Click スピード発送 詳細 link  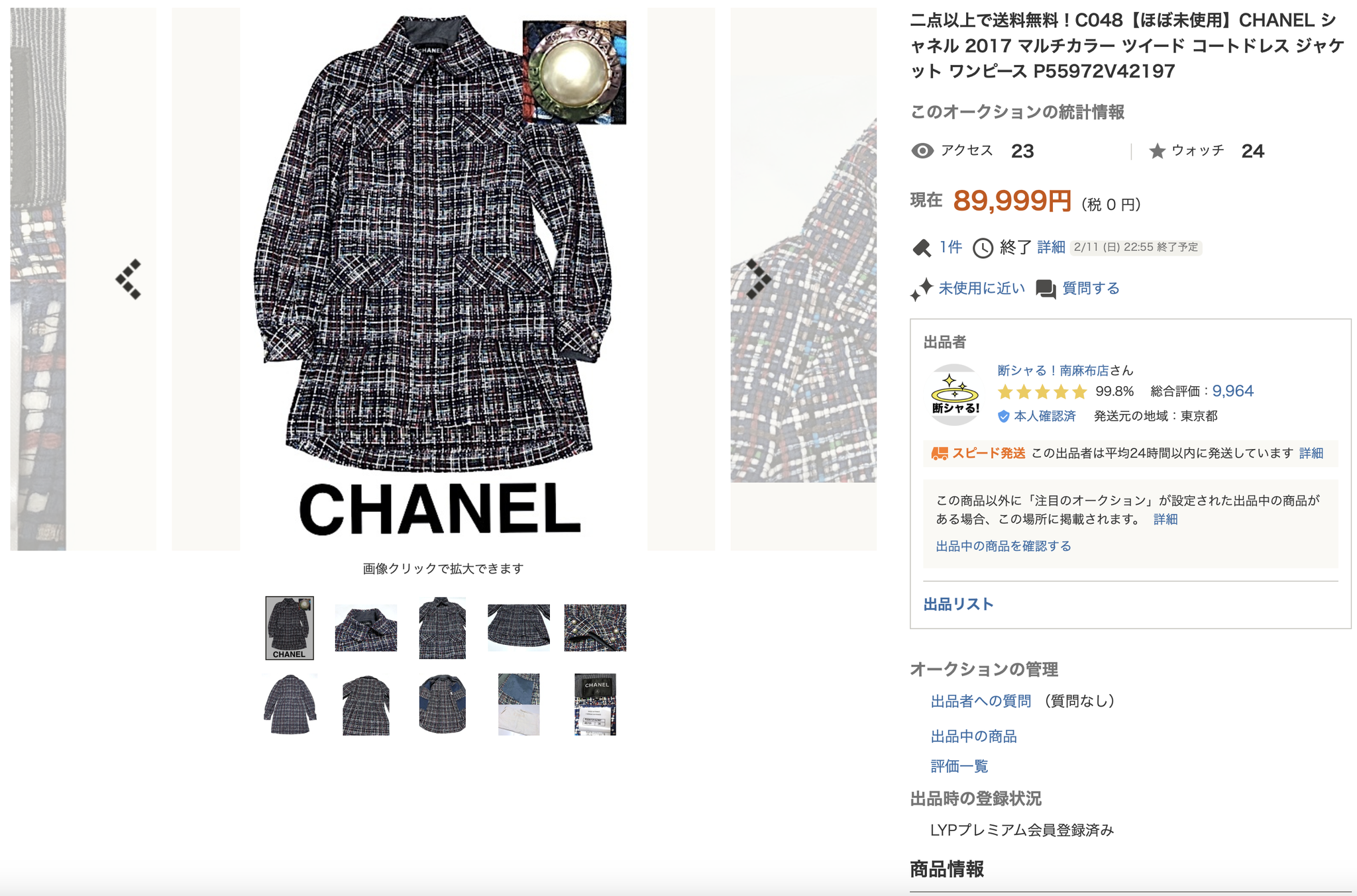1311,454
